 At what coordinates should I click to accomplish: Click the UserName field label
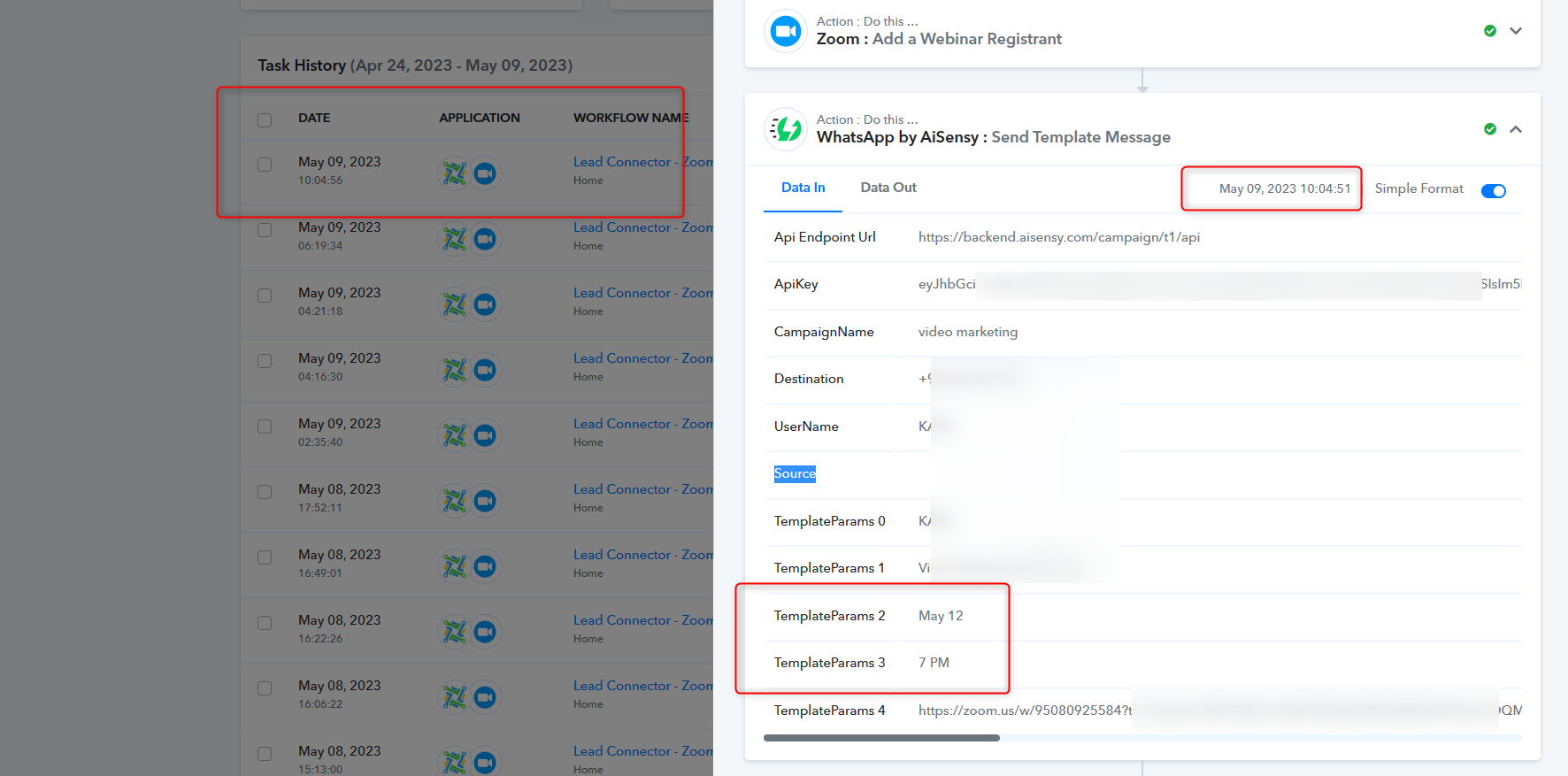coord(806,426)
